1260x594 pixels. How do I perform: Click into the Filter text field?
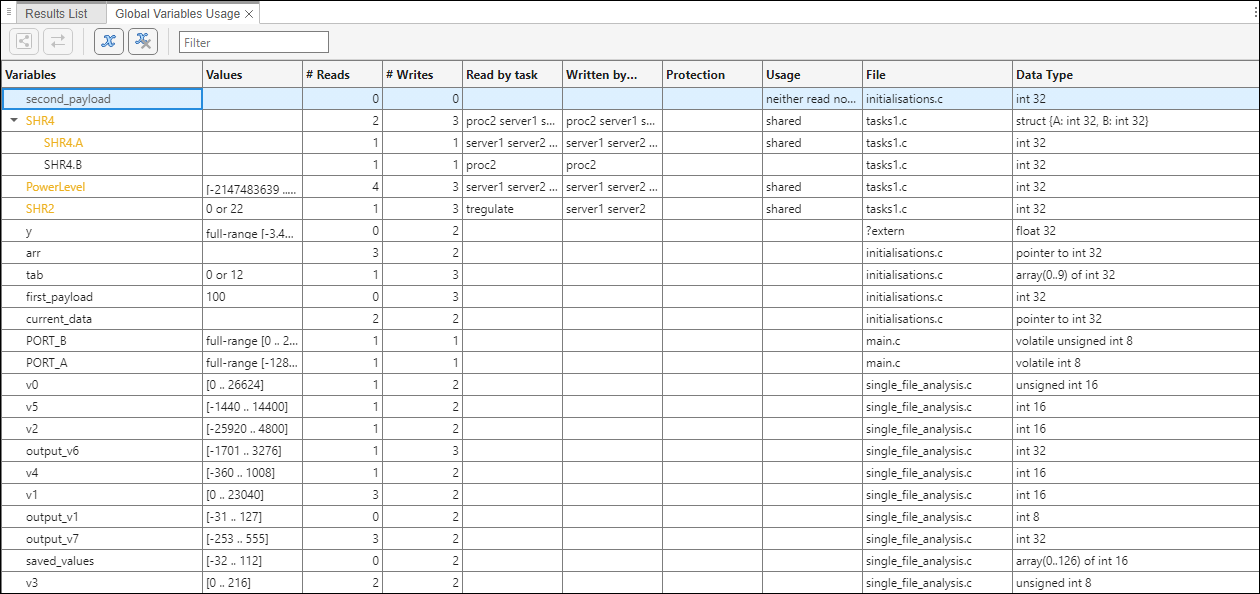(254, 42)
